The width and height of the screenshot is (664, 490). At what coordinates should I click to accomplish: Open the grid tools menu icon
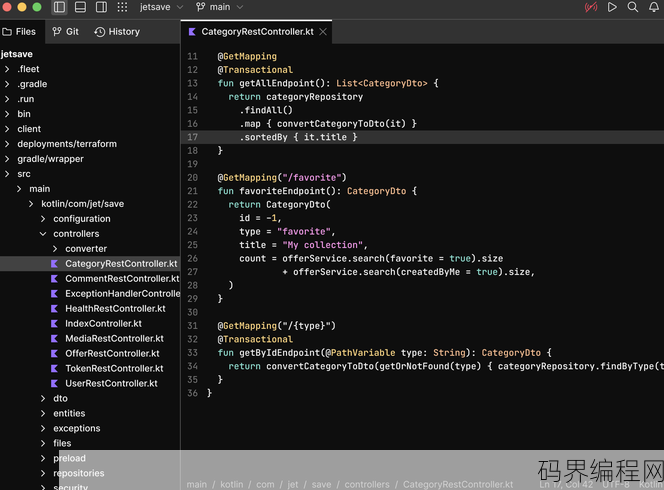click(x=122, y=7)
